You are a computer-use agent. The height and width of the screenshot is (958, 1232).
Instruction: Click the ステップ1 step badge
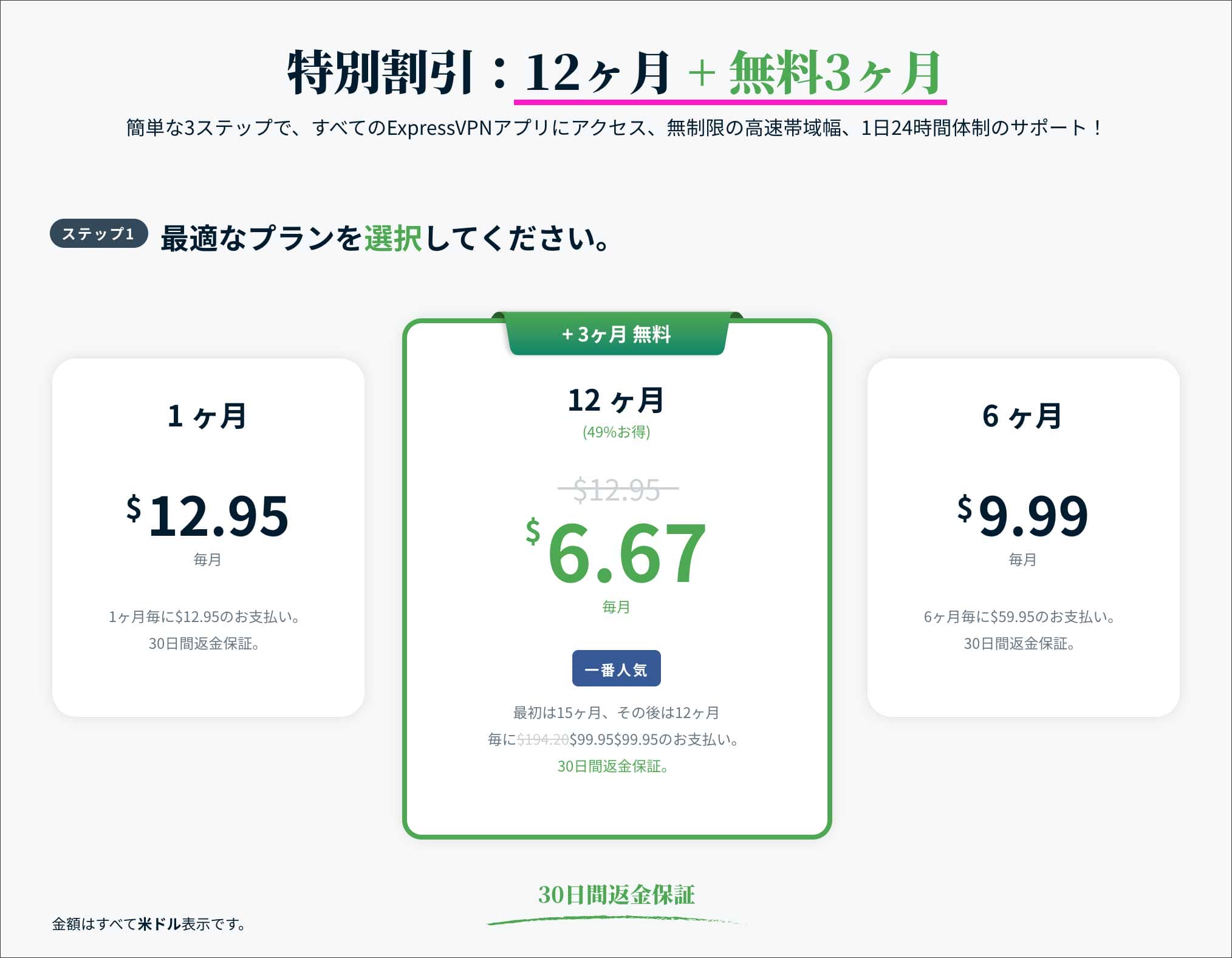[x=98, y=233]
